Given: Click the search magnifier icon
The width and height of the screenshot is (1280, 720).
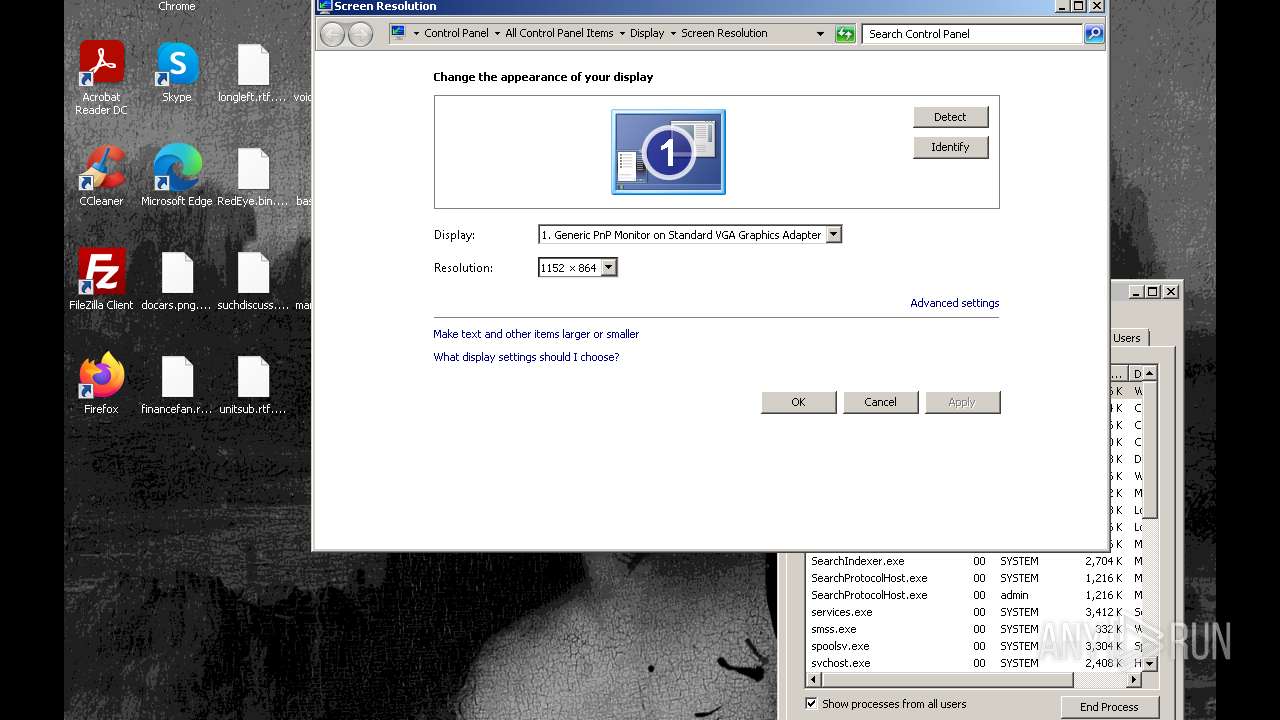Looking at the screenshot, I should click(x=1094, y=34).
